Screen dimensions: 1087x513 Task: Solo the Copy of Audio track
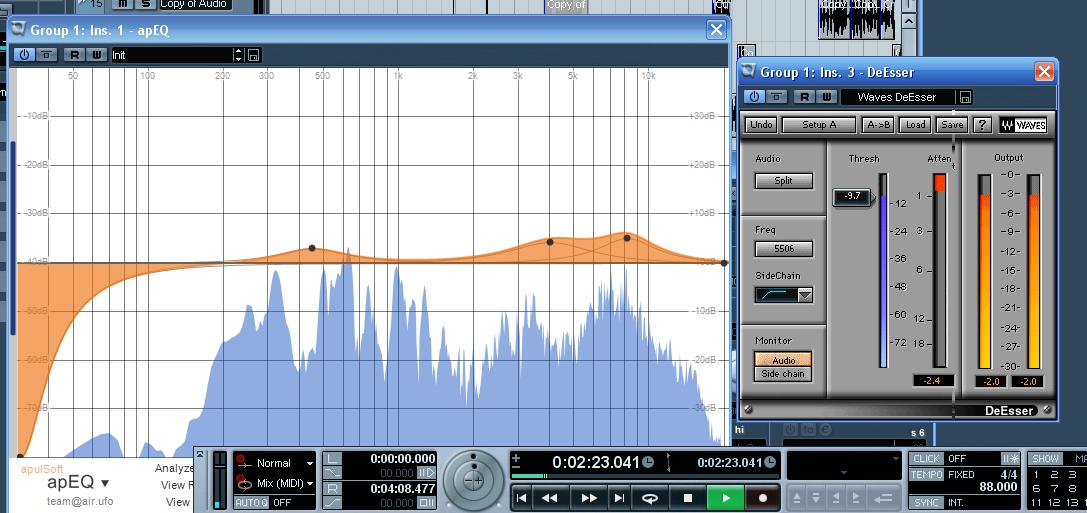[x=146, y=3]
